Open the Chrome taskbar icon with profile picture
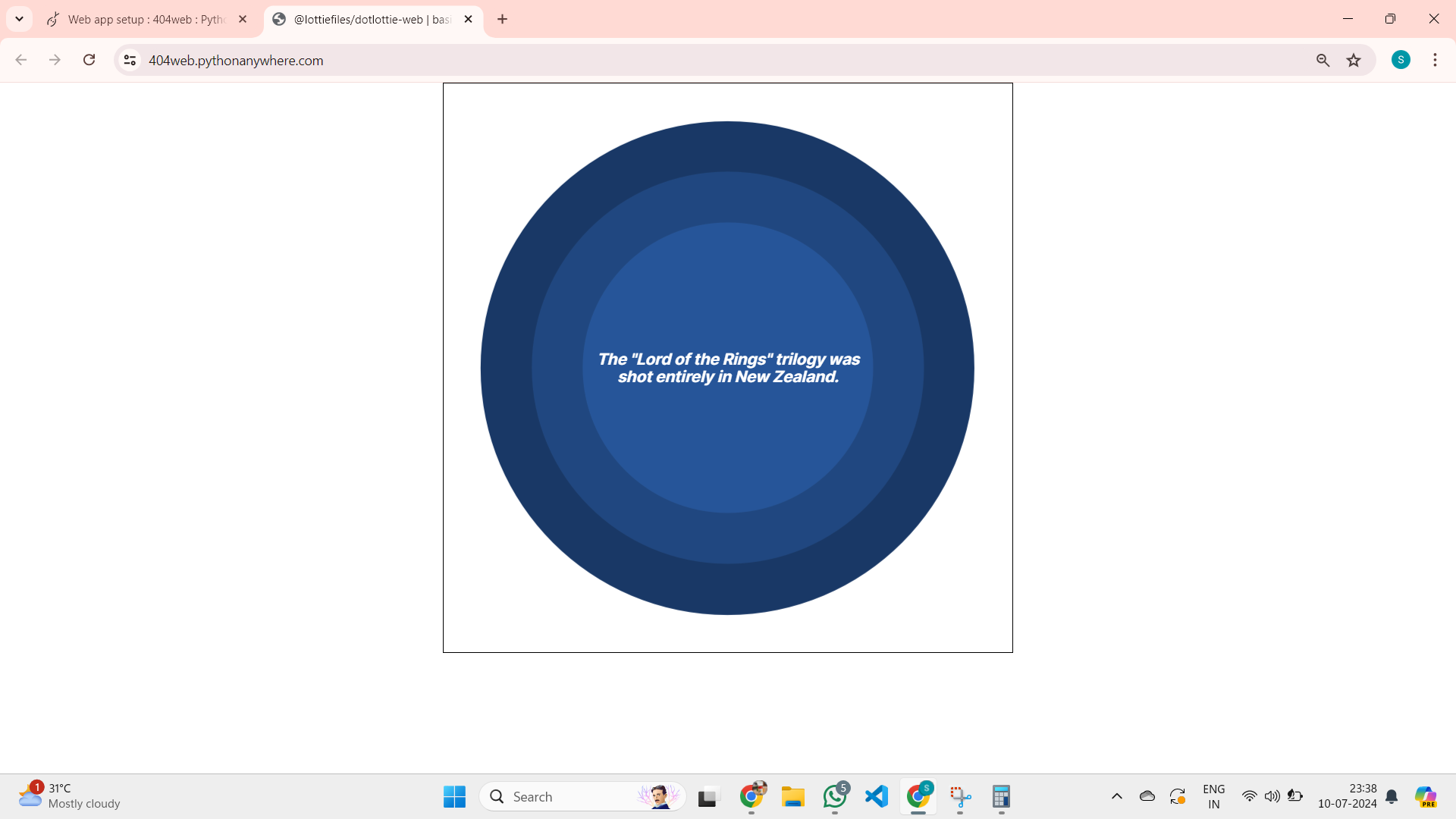Screen dimensions: 1456x819 tap(752, 796)
